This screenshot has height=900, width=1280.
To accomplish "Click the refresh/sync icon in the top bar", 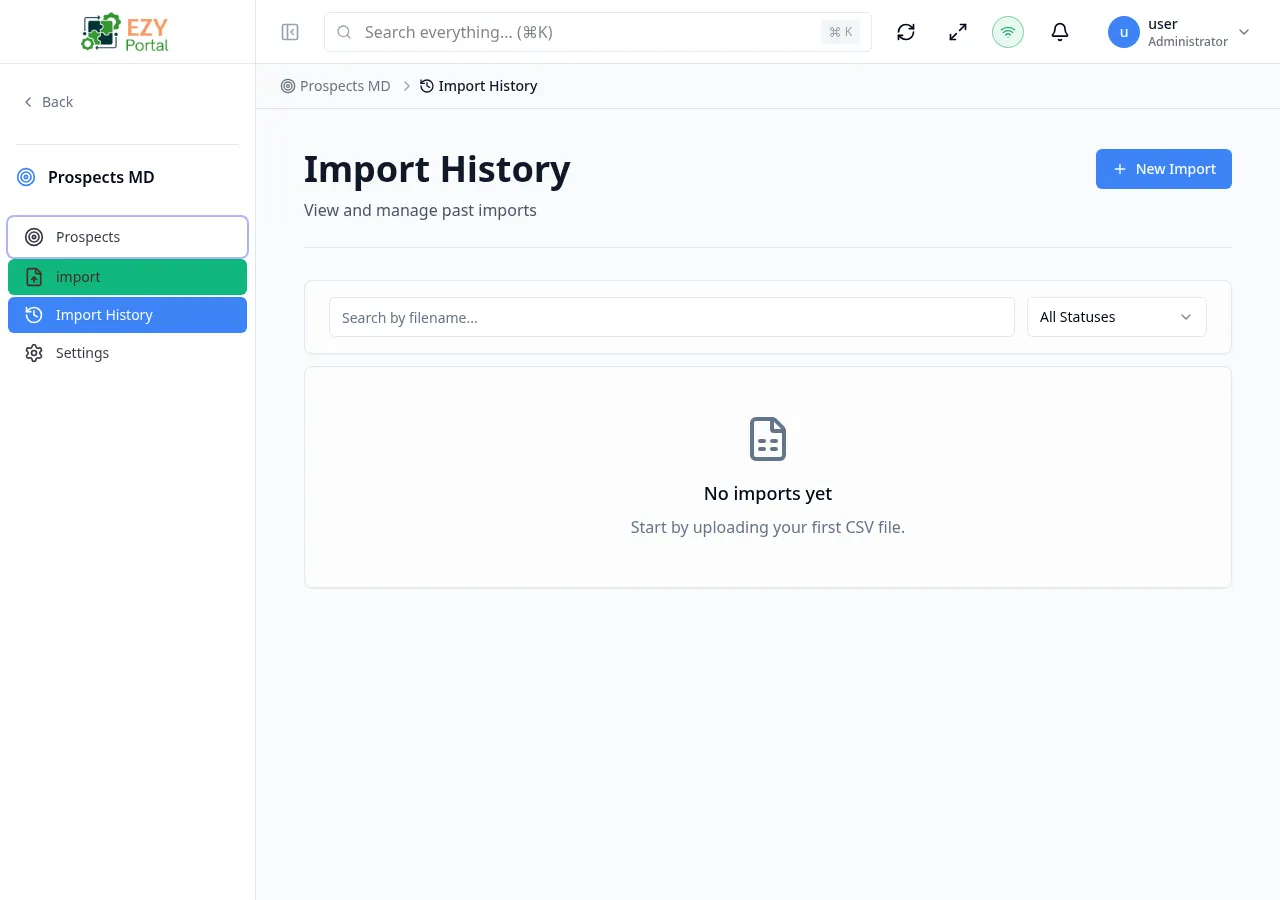I will 905,31.
